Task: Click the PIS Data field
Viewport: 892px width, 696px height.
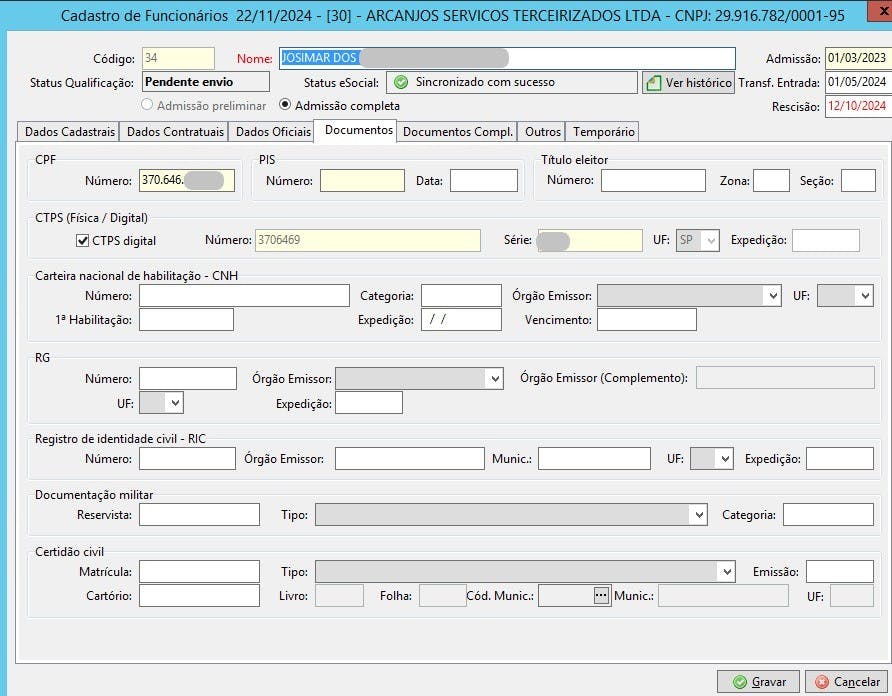Action: (x=484, y=180)
